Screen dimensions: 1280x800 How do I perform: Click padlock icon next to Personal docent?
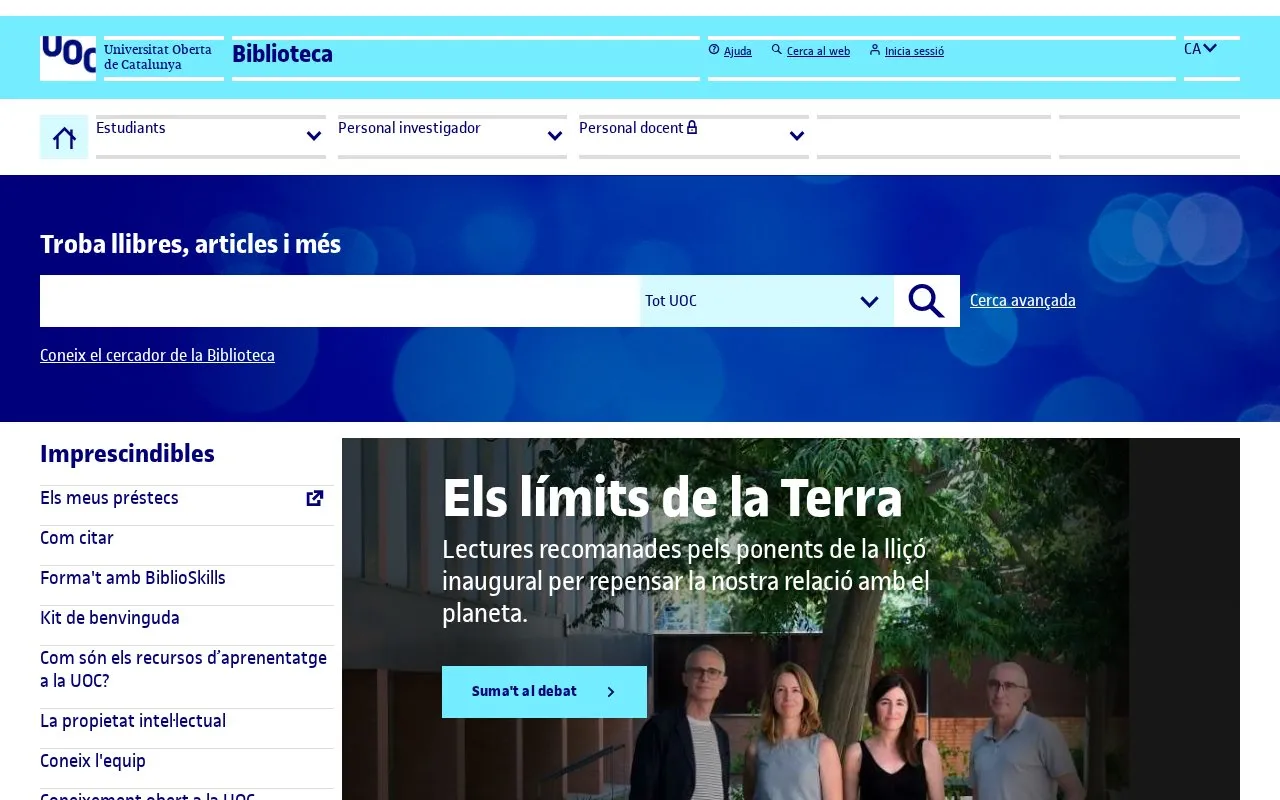(692, 127)
